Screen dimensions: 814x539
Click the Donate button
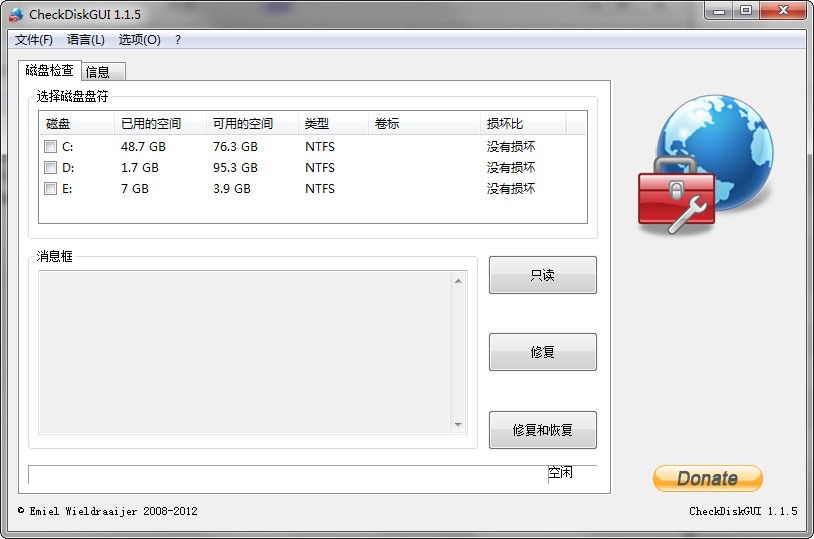click(x=707, y=478)
